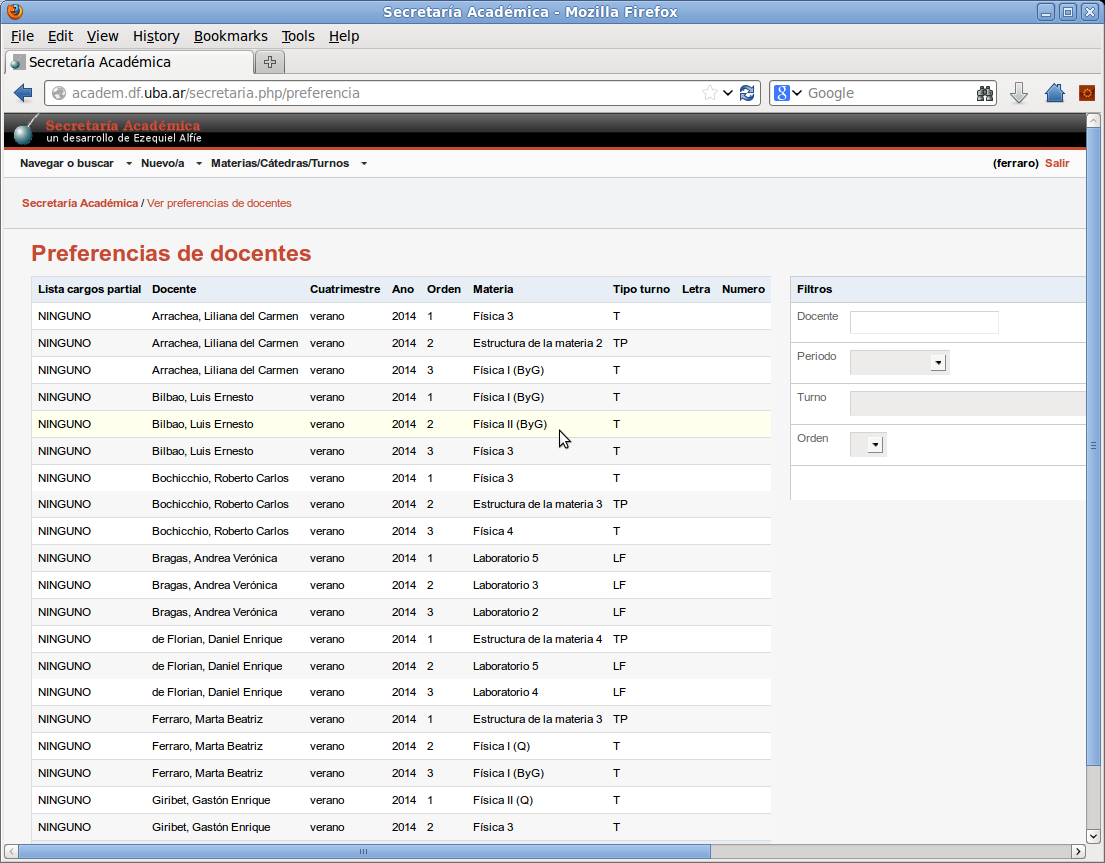
Task: Click the Lista cargos partial header
Action: [89, 290]
